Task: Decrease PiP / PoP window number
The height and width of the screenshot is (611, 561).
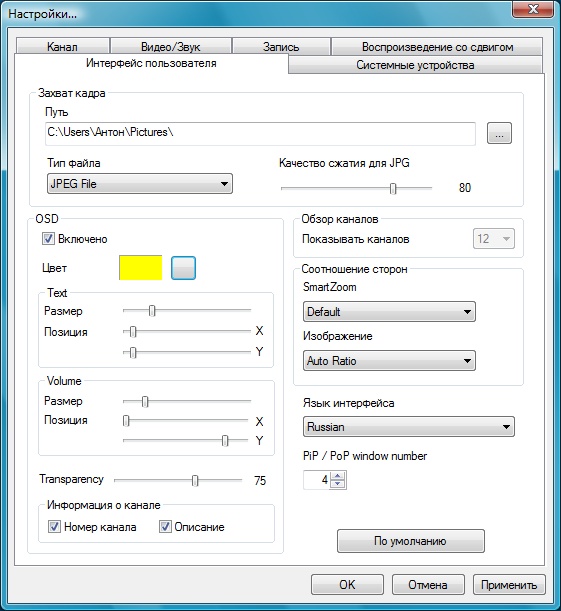Action: (x=337, y=484)
